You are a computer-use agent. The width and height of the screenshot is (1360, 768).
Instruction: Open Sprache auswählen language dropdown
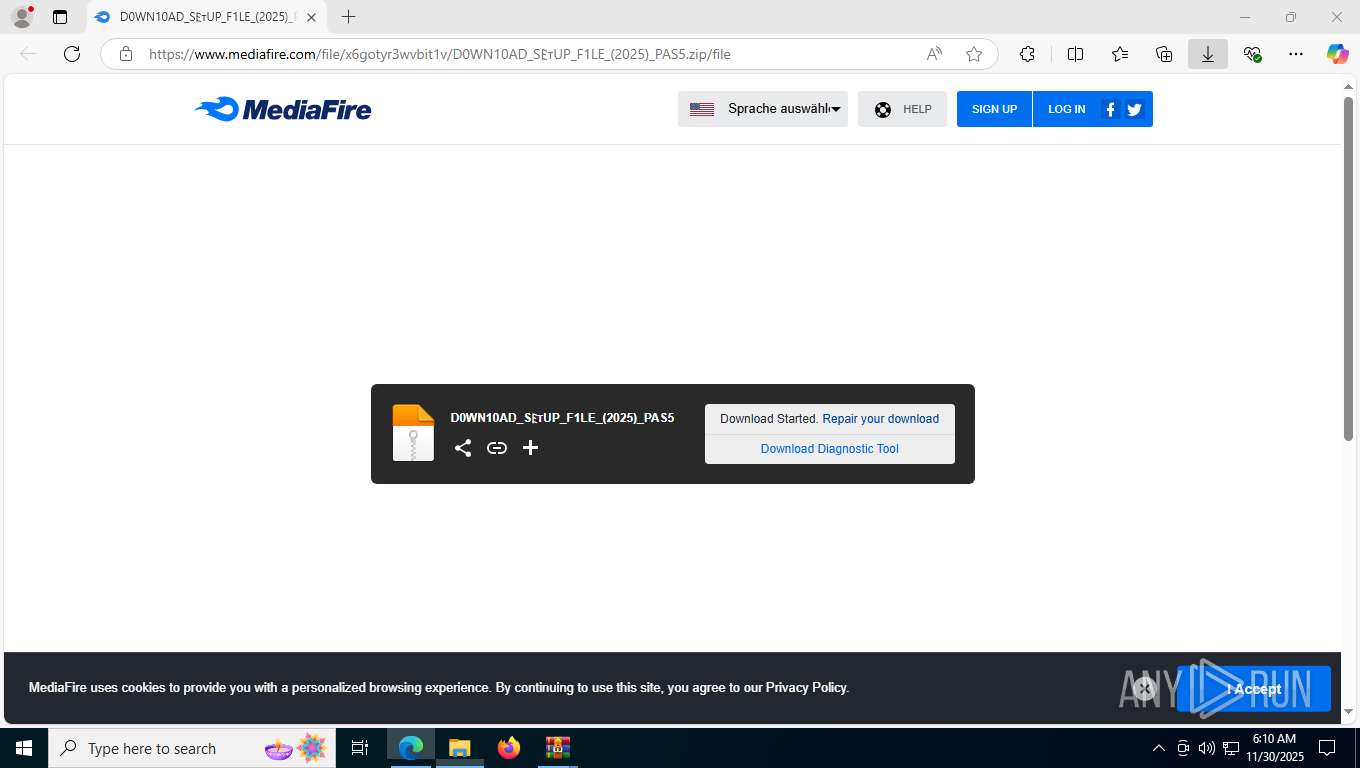[763, 109]
